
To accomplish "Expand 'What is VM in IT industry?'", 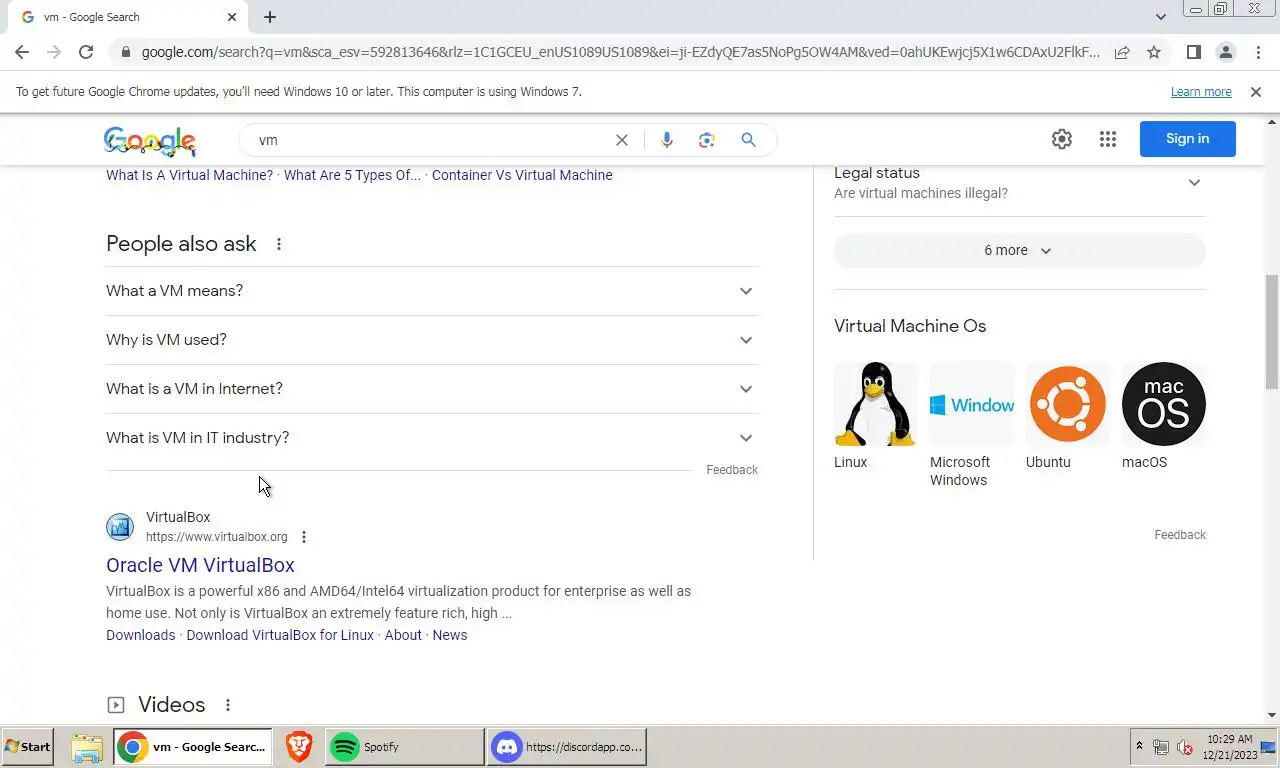I will [x=432, y=438].
